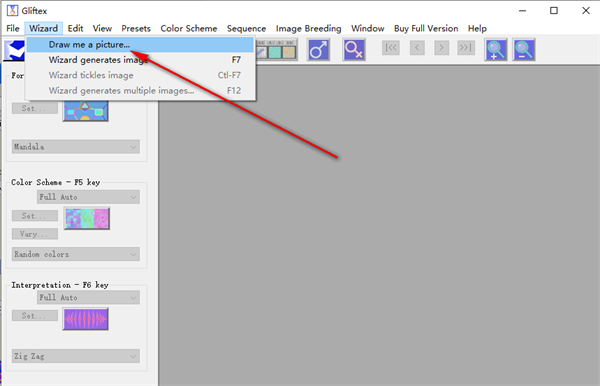Open the Presets menu
Image resolution: width=600 pixels, height=386 pixels.
136,29
